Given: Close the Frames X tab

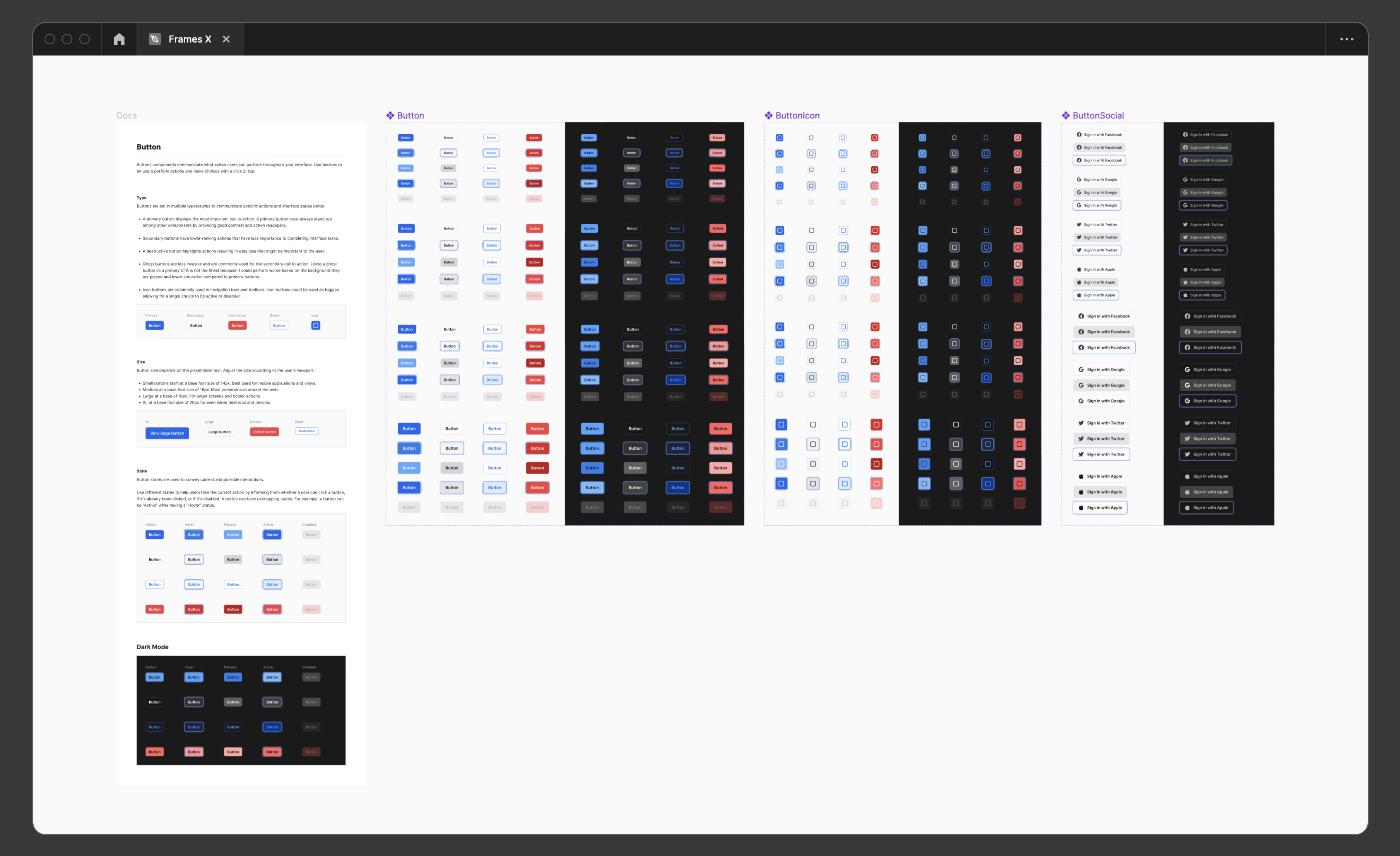Looking at the screenshot, I should pos(226,39).
